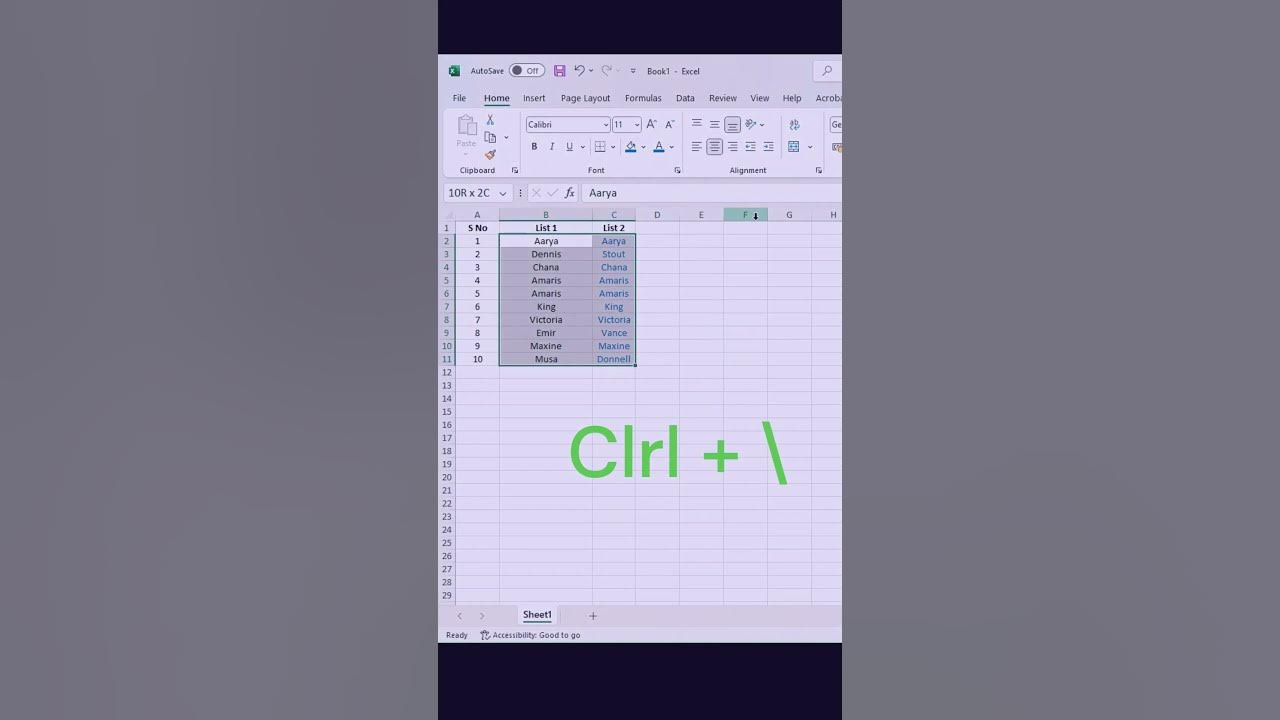Open the search magnifier box

(827, 71)
